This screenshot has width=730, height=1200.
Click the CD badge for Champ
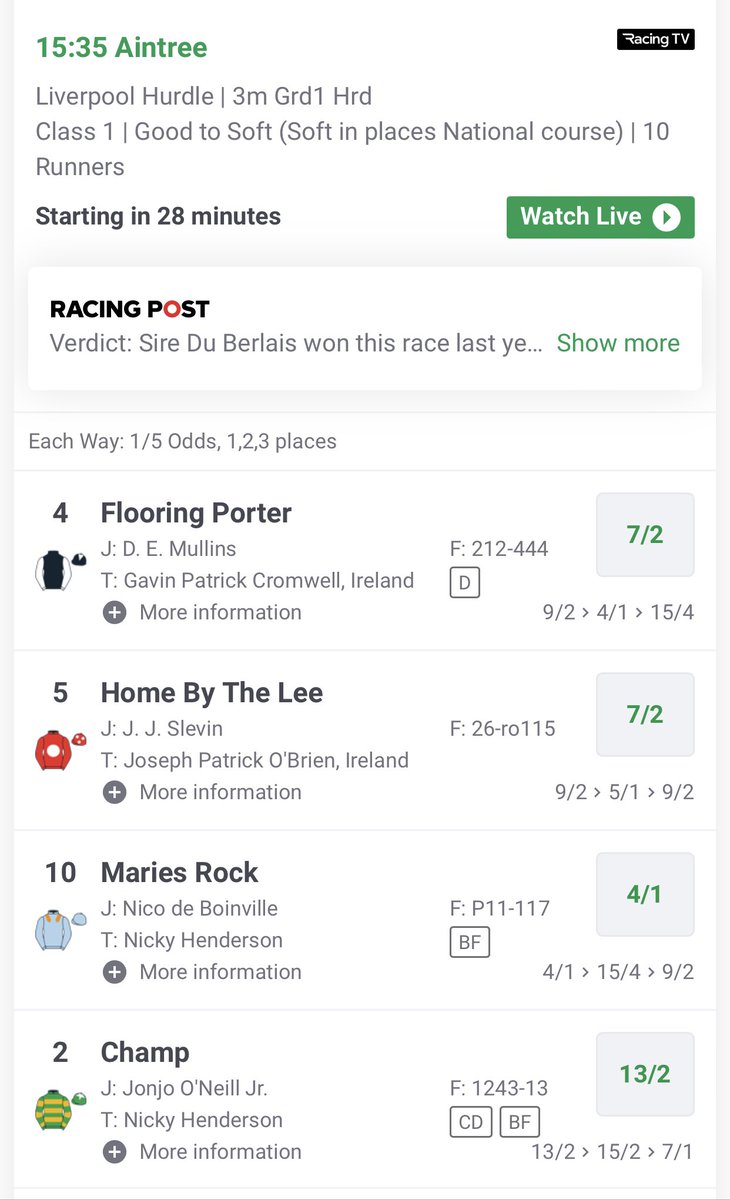[x=470, y=1122]
